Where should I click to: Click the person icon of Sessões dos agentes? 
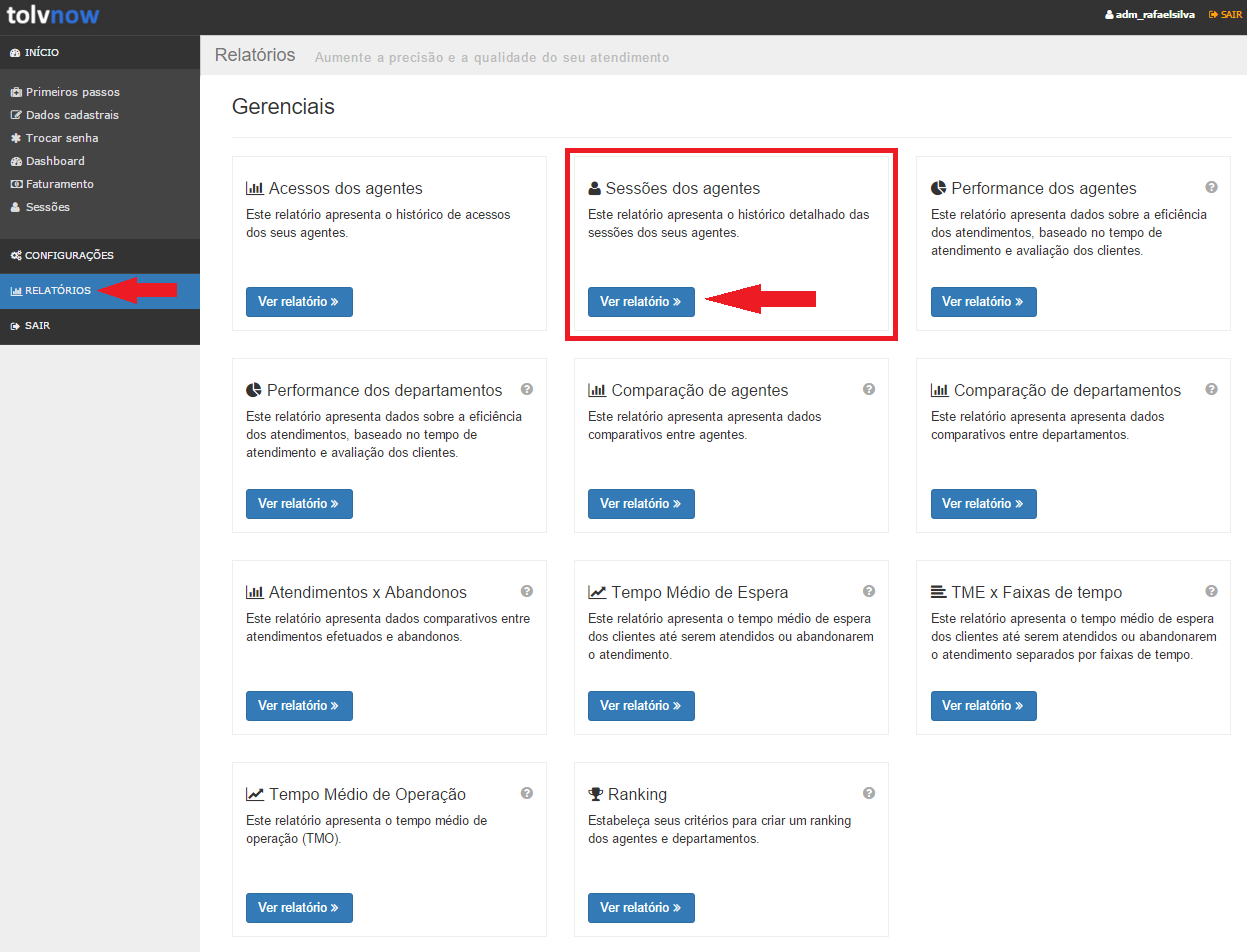(x=595, y=188)
